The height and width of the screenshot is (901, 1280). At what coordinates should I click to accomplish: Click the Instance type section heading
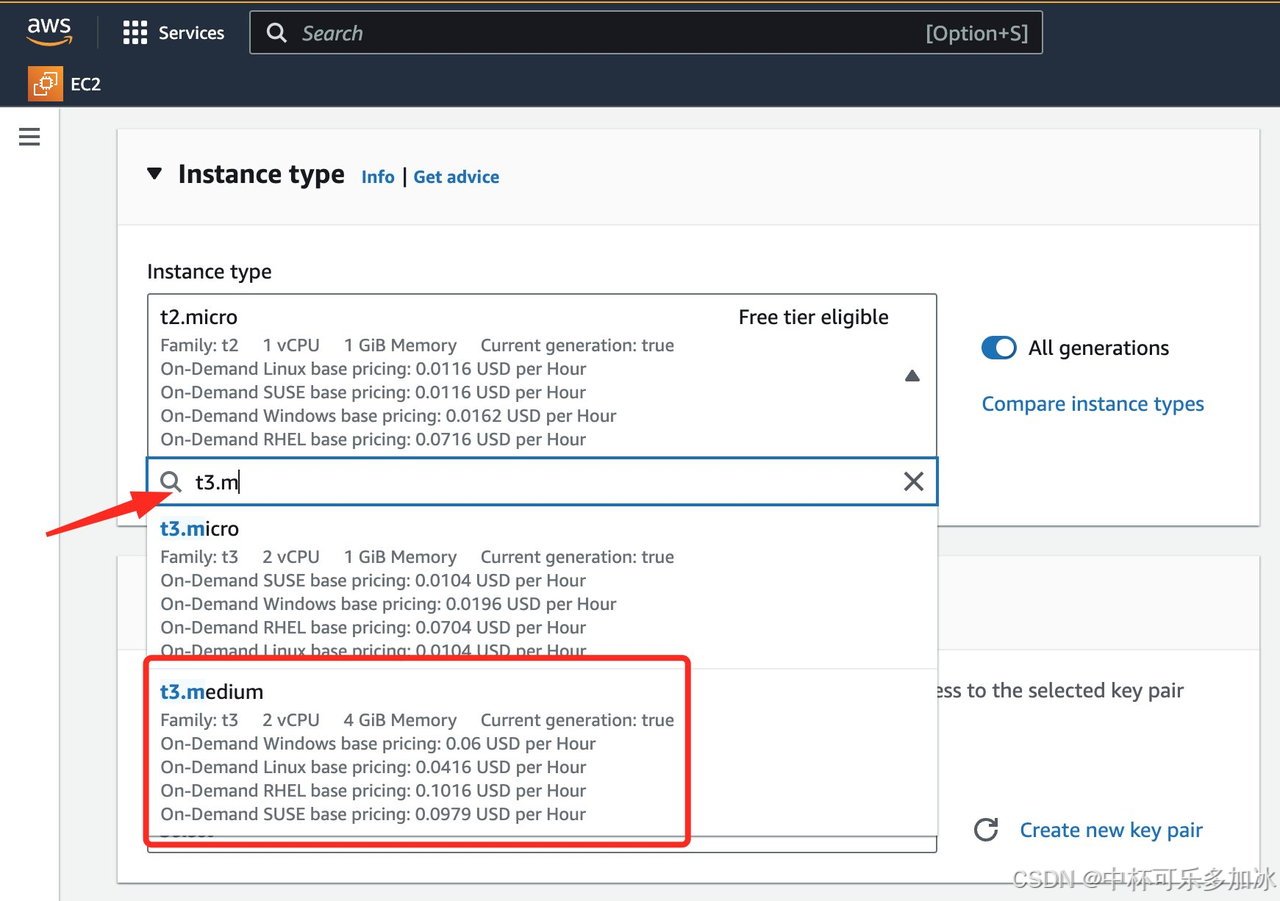point(261,174)
